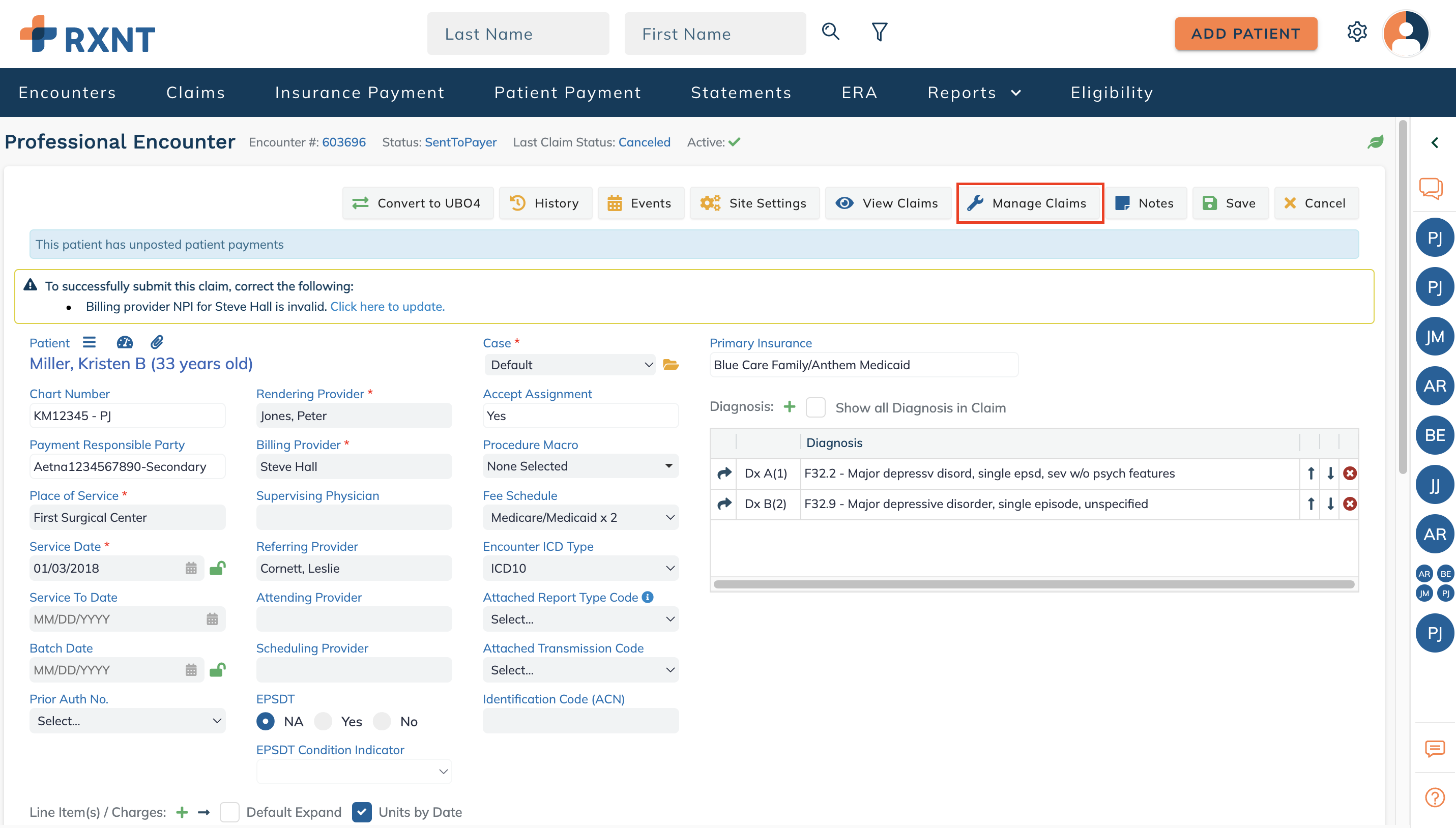1456x828 pixels.
Task: Open the Prior Auth No. dropdown
Action: [x=127, y=721]
